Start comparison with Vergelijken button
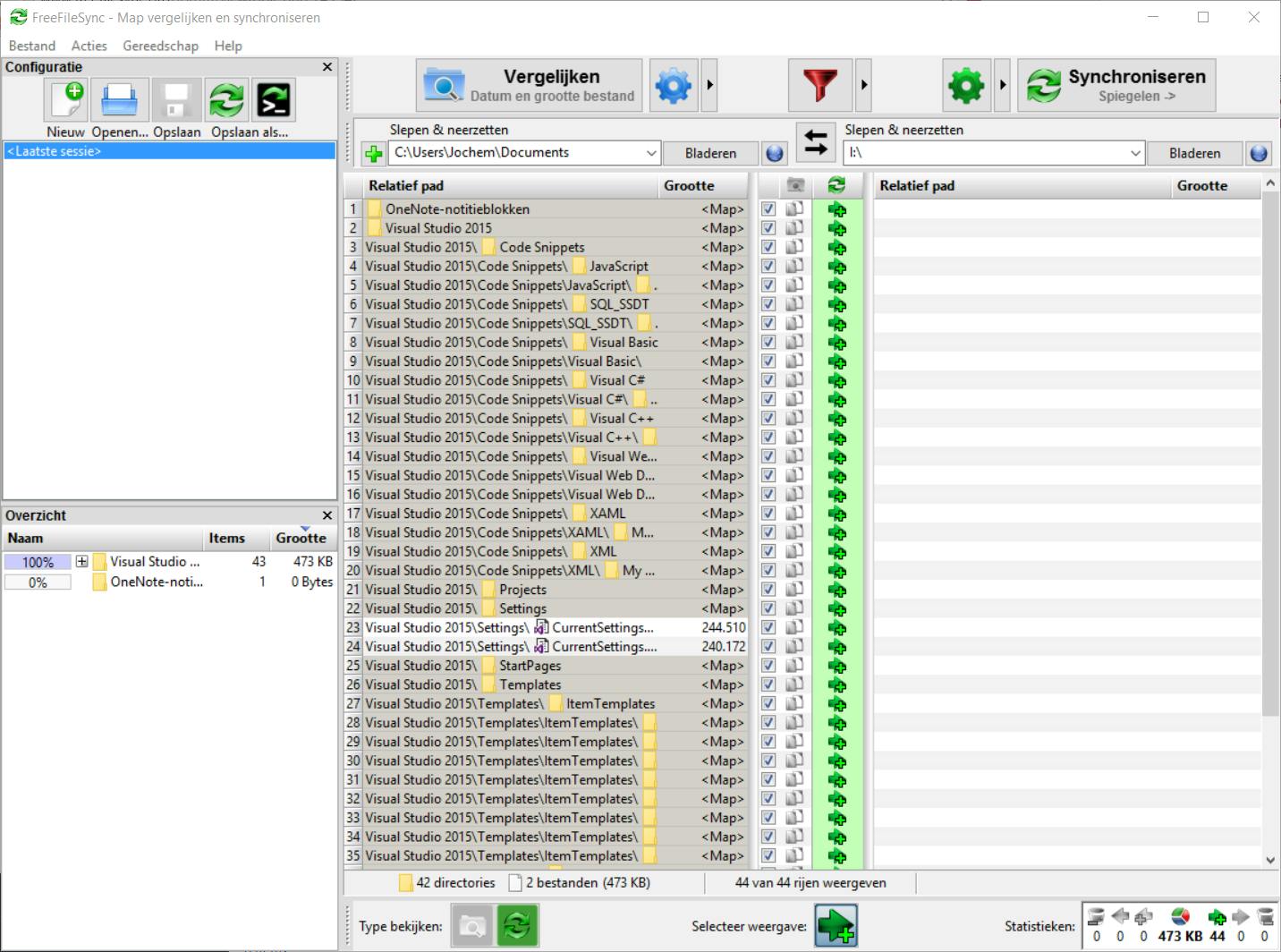Image resolution: width=1281 pixels, height=952 pixels. click(530, 86)
